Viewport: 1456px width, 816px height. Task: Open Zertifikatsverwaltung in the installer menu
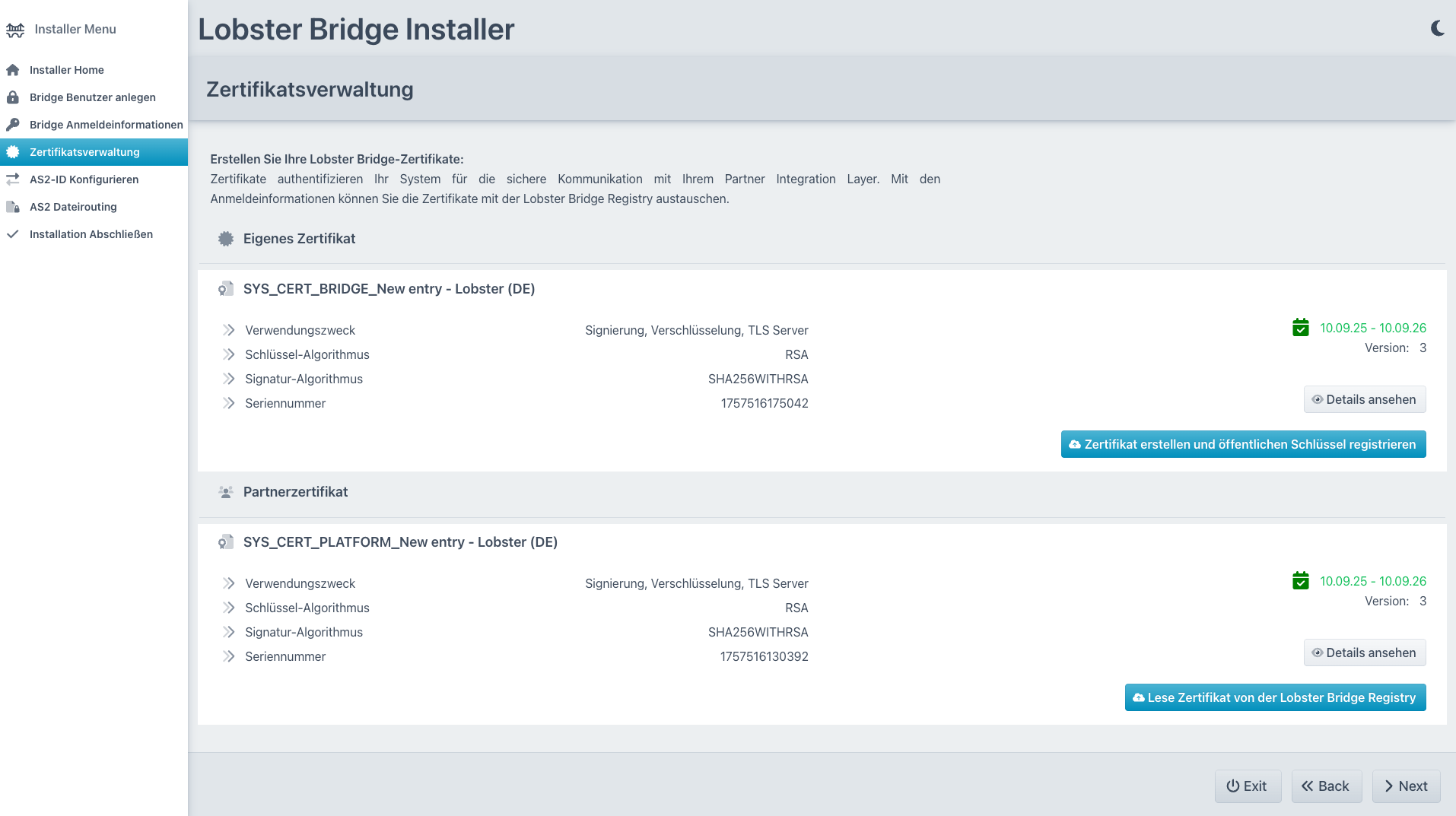pos(84,152)
